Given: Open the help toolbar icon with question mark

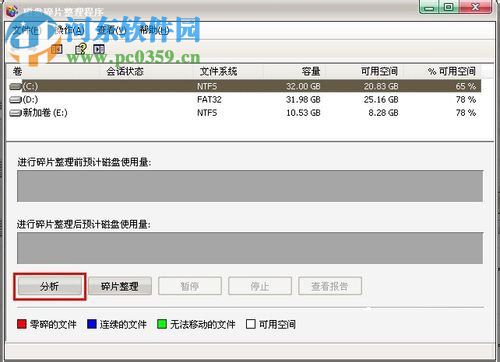Looking at the screenshot, I should (80, 49).
